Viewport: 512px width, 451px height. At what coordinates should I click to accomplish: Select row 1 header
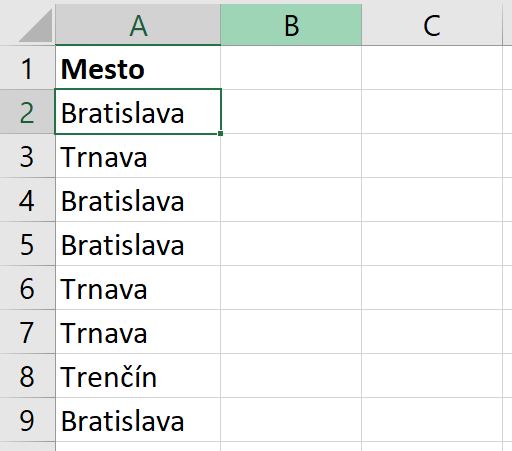(x=27, y=68)
